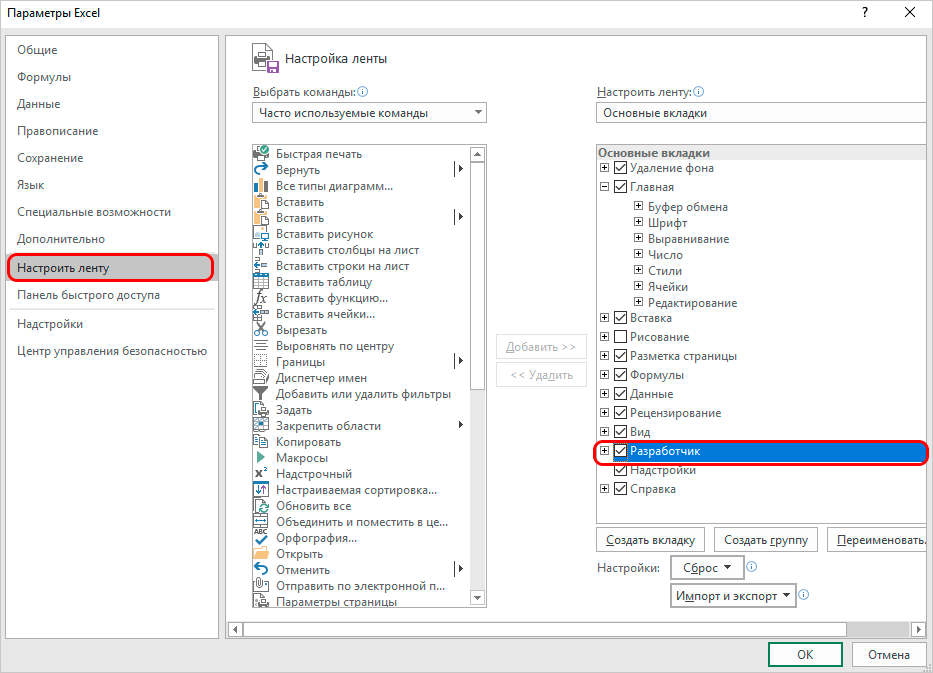Screen dimensions: 933x673
Task: Enable the Рисование tab checkbox
Action: tap(620, 337)
